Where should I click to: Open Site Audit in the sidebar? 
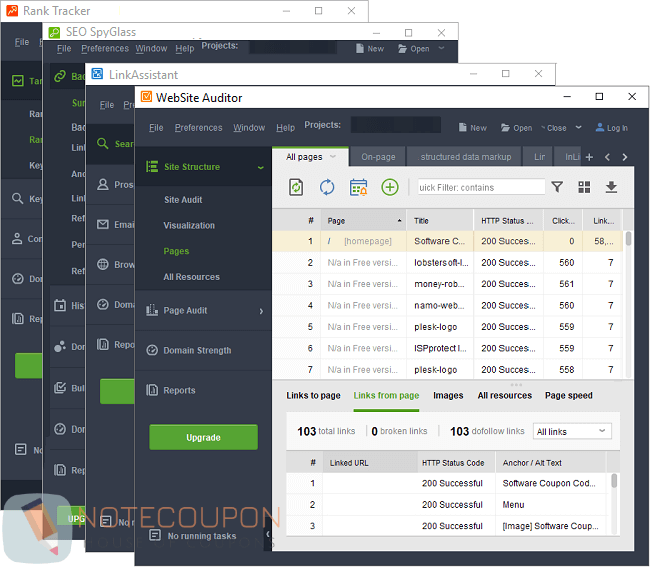(183, 199)
